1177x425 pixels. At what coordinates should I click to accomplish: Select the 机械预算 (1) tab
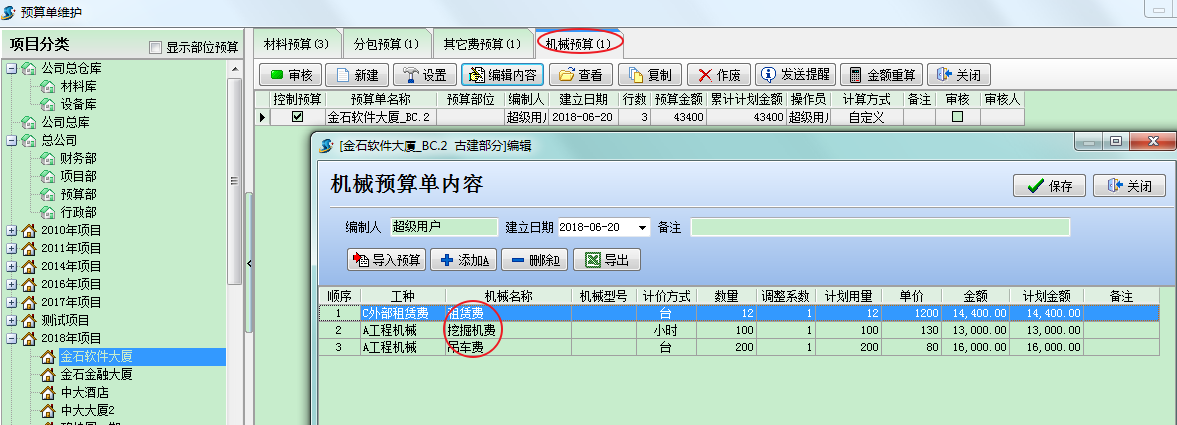(x=579, y=44)
